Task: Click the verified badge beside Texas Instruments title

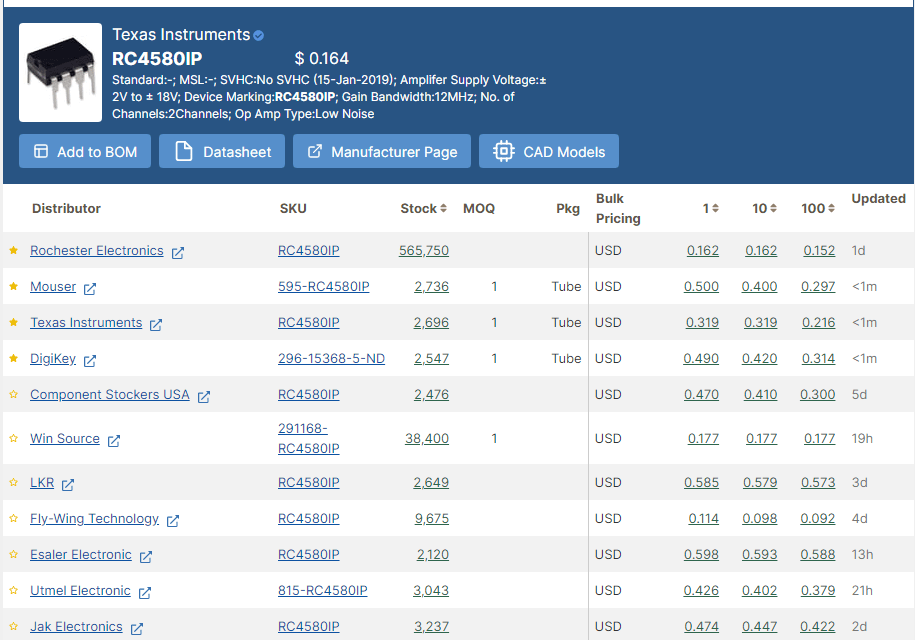Action: coord(259,36)
